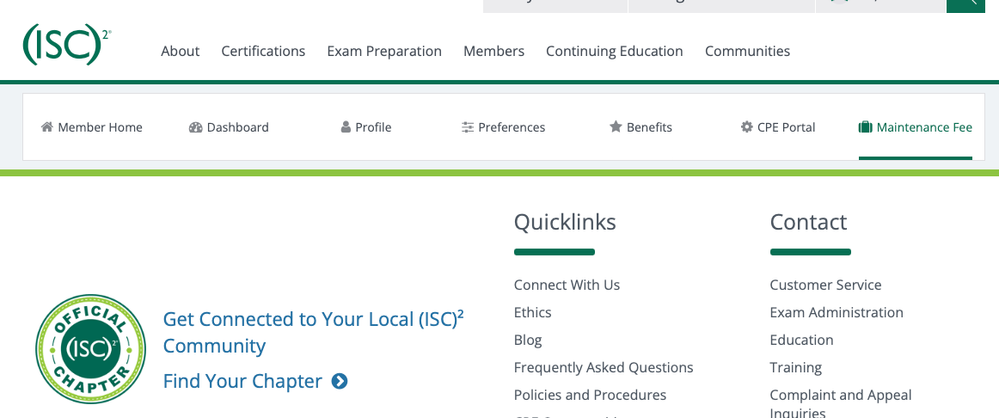
Task: Click the house icon beside Member Home
Action: [x=47, y=127]
